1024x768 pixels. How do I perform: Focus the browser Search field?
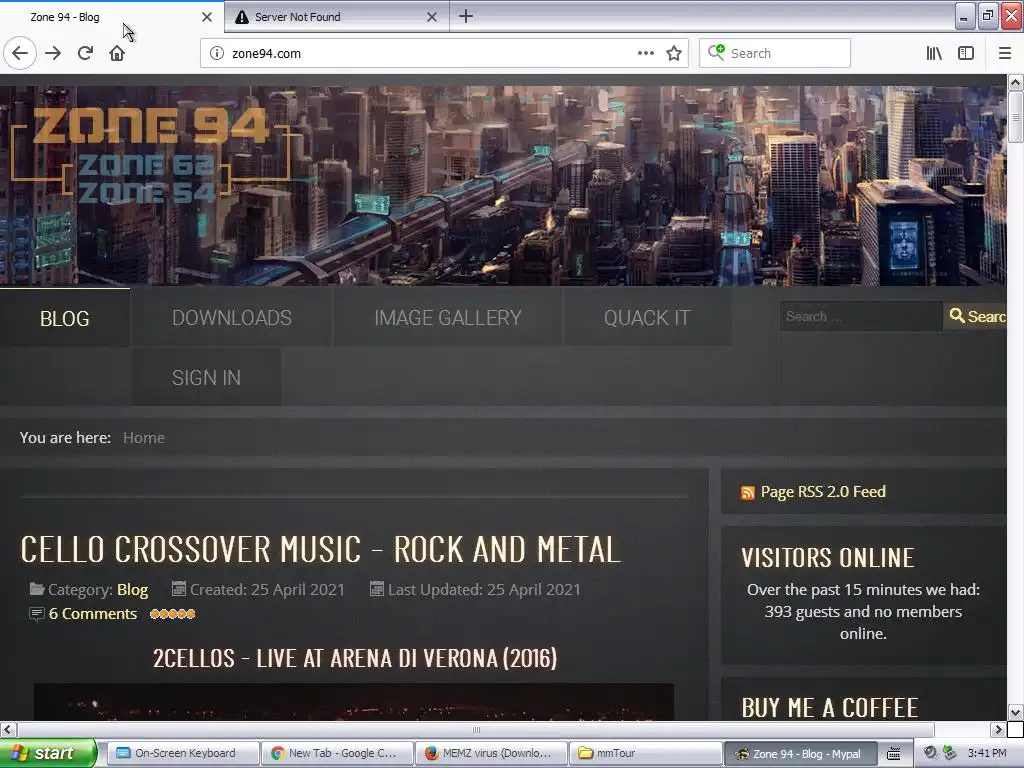pos(775,54)
